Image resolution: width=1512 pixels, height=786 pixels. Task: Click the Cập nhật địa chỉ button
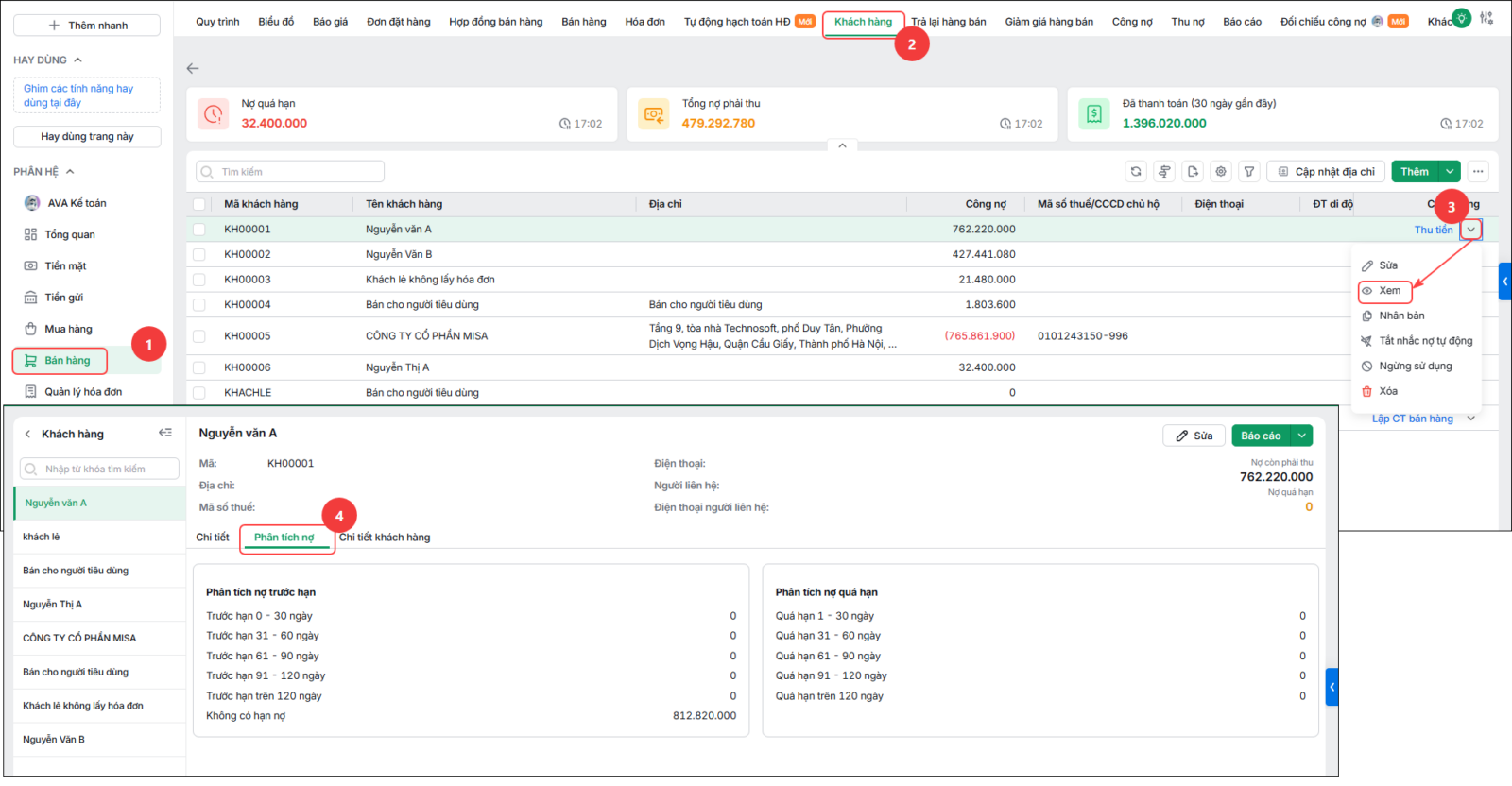(x=1326, y=172)
